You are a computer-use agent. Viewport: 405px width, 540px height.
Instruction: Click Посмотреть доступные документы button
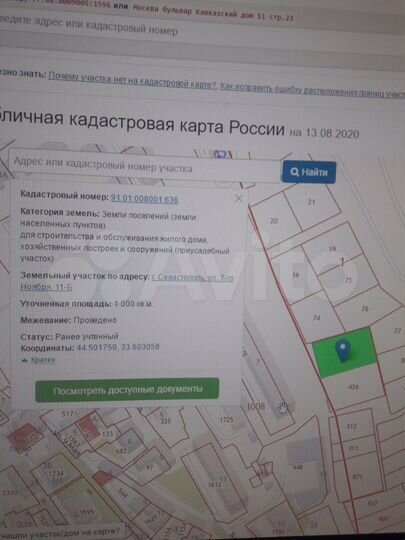[x=127, y=390]
